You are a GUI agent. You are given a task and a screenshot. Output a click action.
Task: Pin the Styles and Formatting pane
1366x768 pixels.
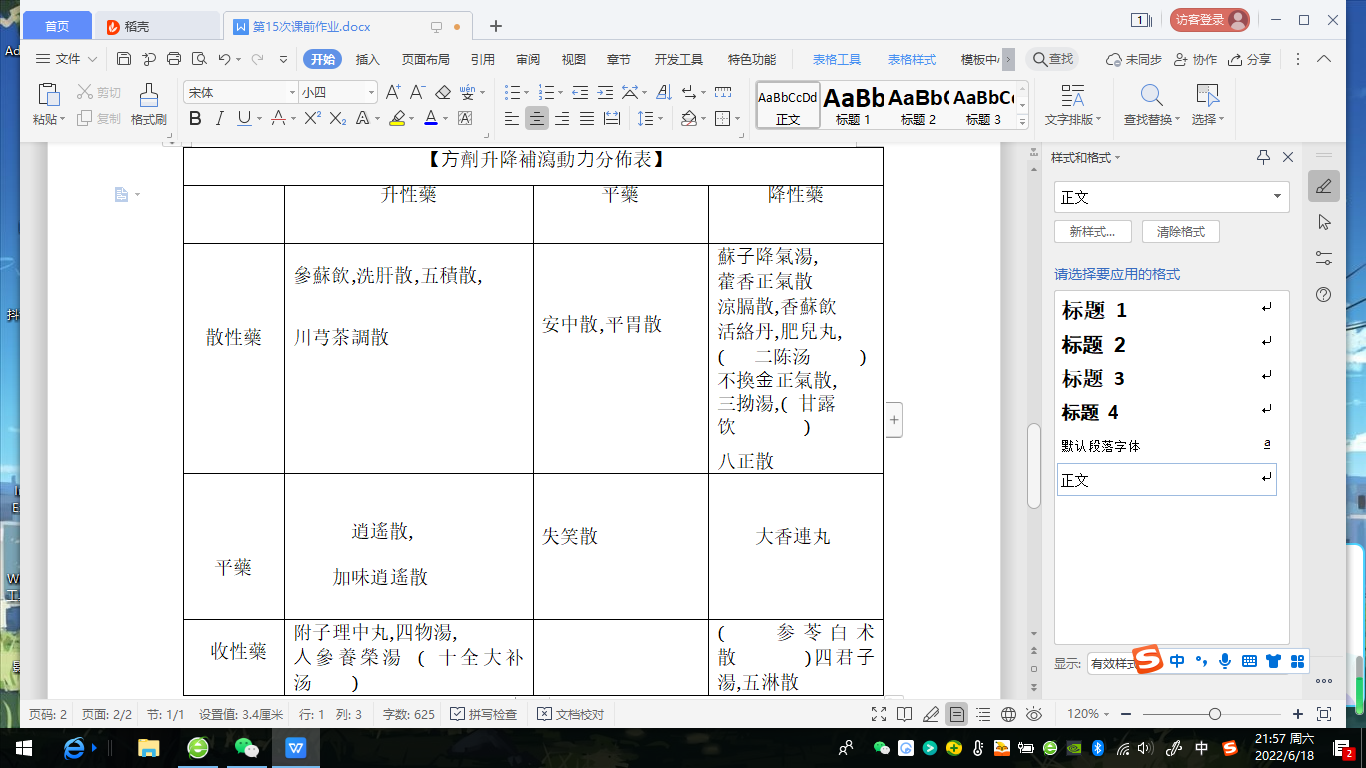(1263, 157)
